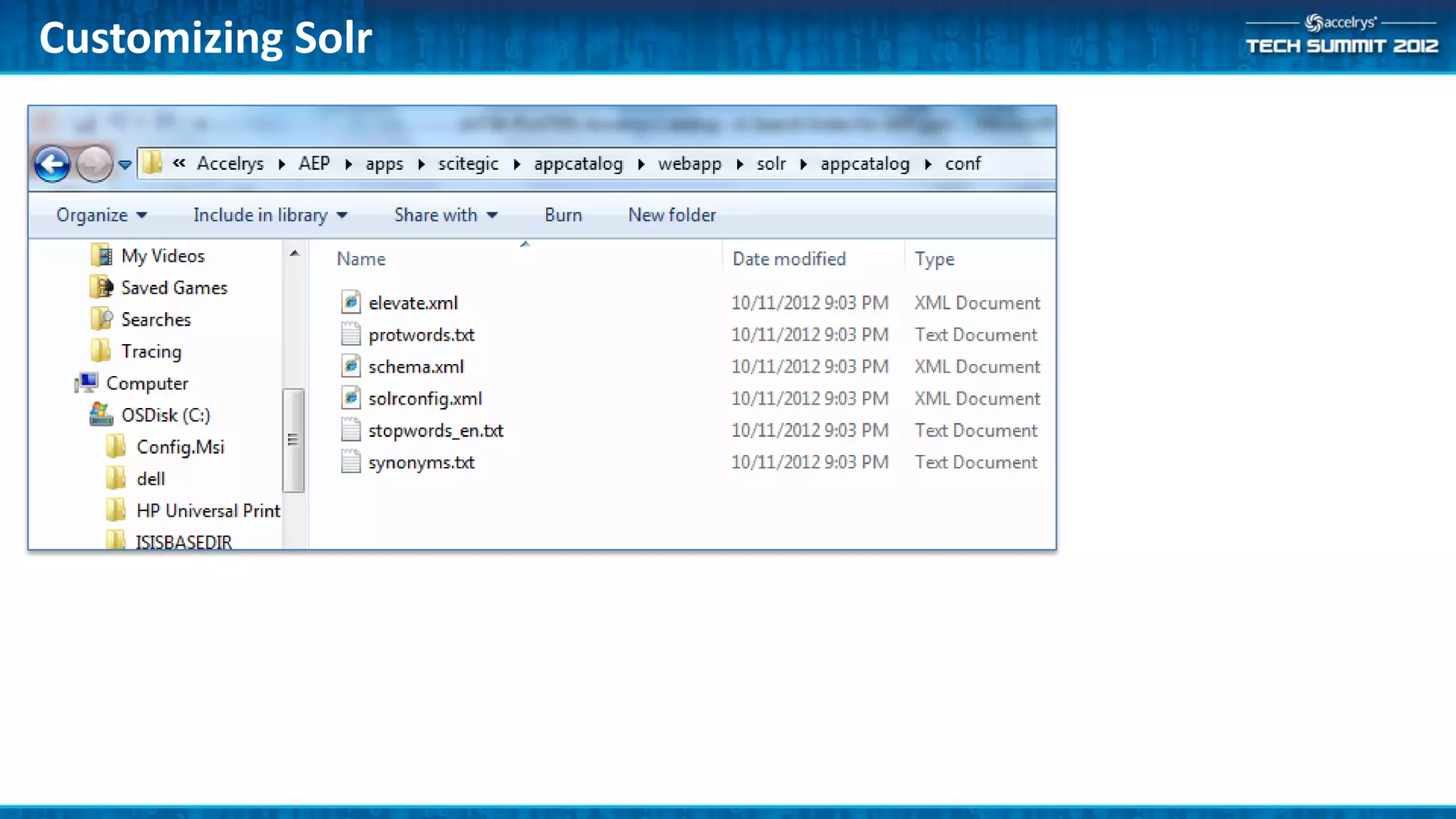Open the arrow after AEP in path
The height and width of the screenshot is (819, 1456).
(x=349, y=164)
